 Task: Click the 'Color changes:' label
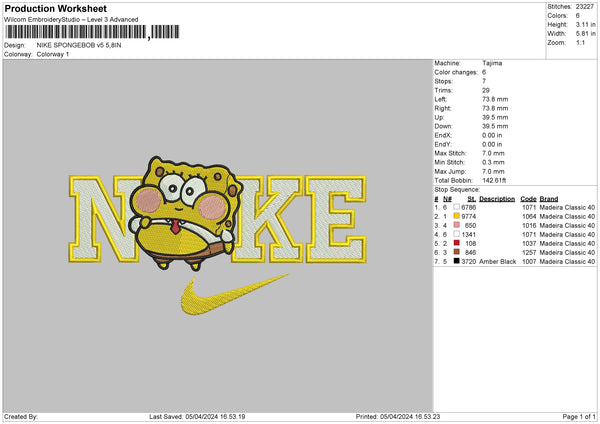click(x=456, y=72)
